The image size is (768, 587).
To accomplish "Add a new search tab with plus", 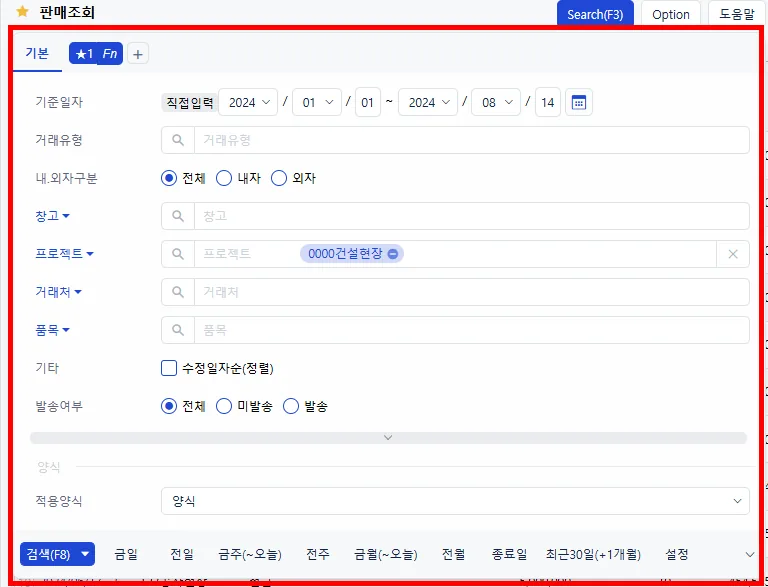I will 138,54.
